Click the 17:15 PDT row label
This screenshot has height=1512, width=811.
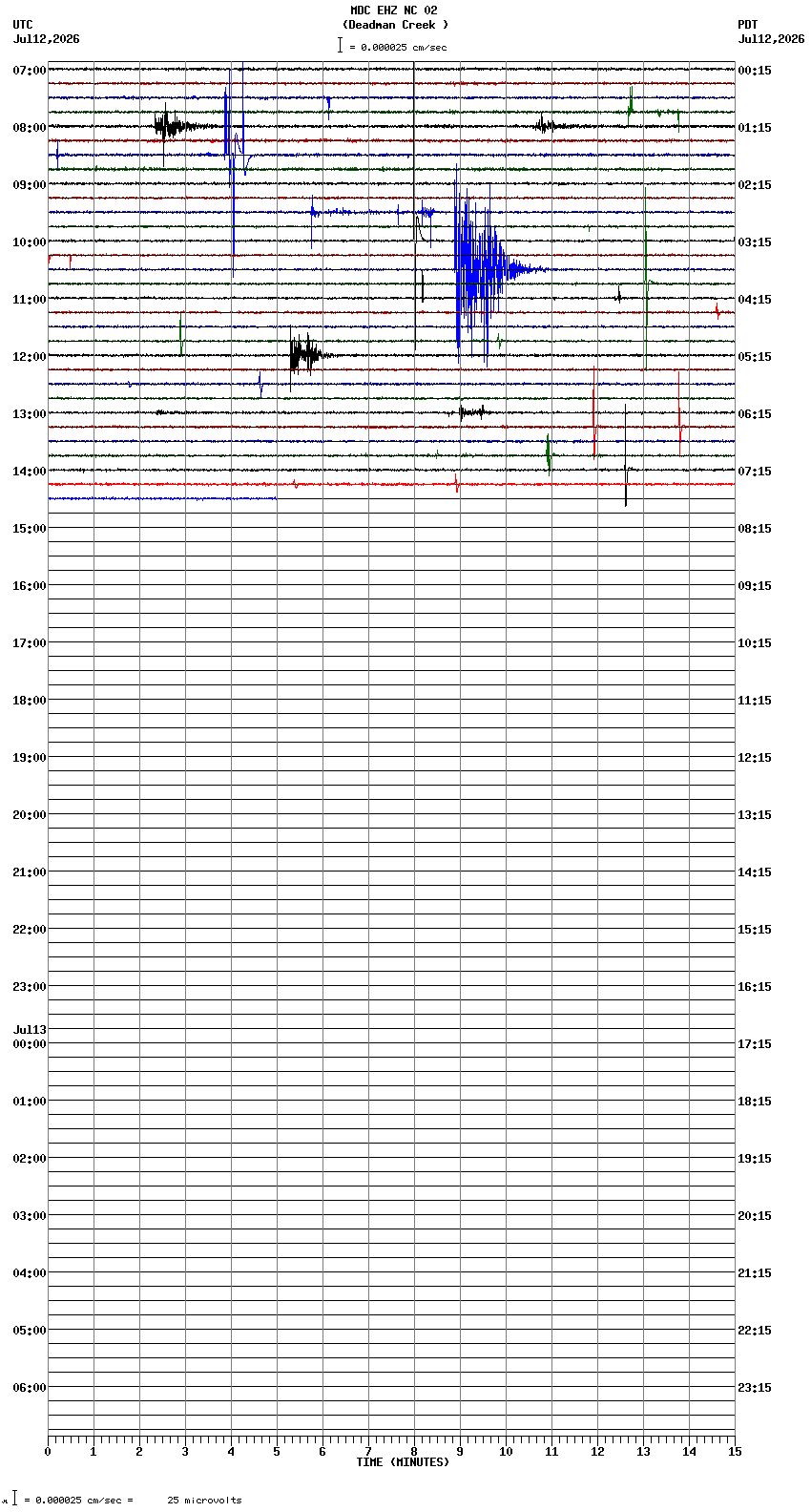coord(755,1044)
